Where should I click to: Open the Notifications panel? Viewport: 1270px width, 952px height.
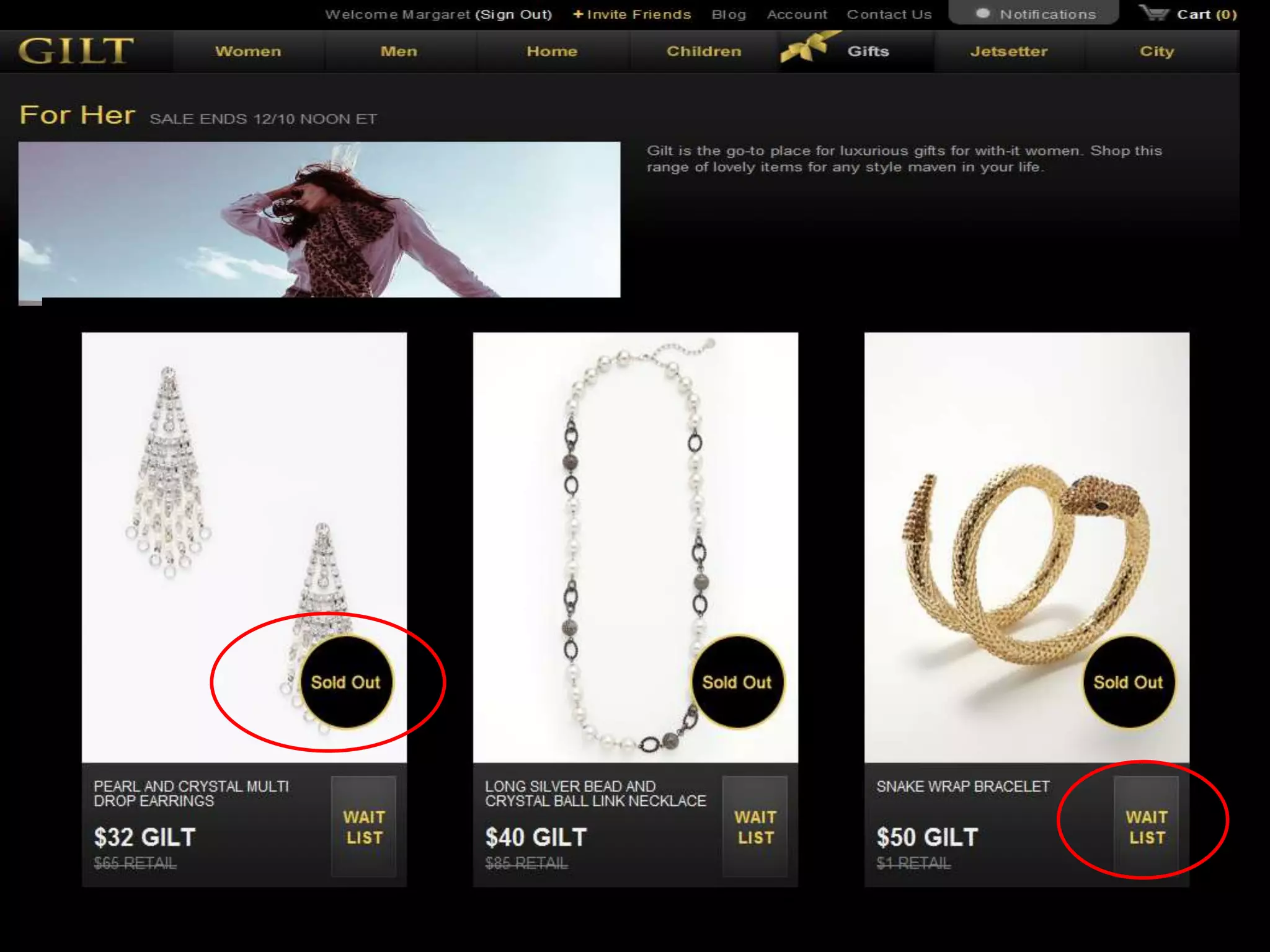tap(1034, 13)
